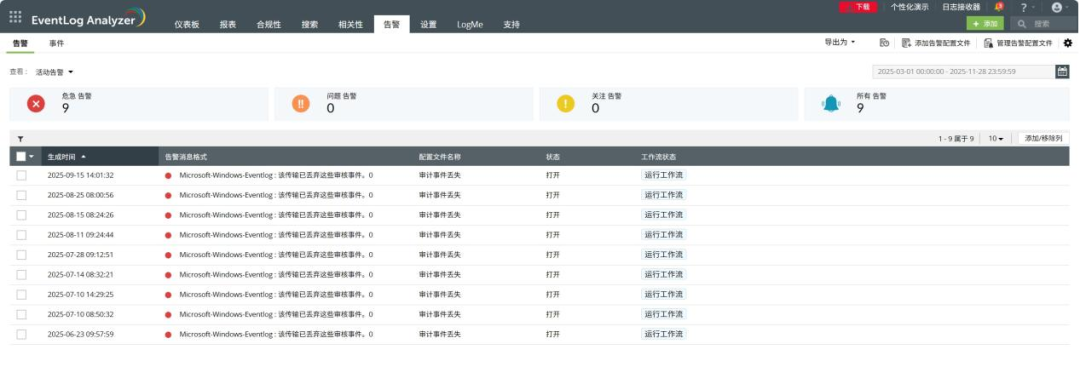
Task: Click the 添加告警配置文件 document icon
Action: click(906, 43)
